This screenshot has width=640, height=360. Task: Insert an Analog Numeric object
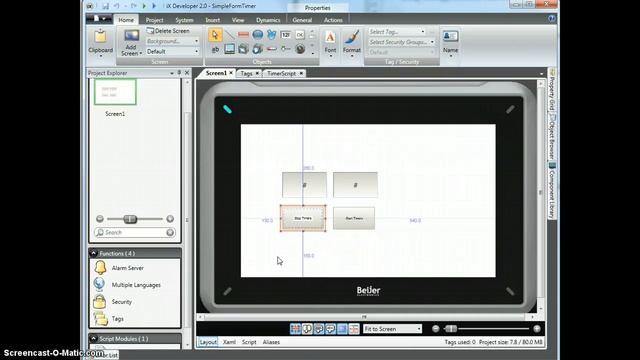[x=286, y=35]
